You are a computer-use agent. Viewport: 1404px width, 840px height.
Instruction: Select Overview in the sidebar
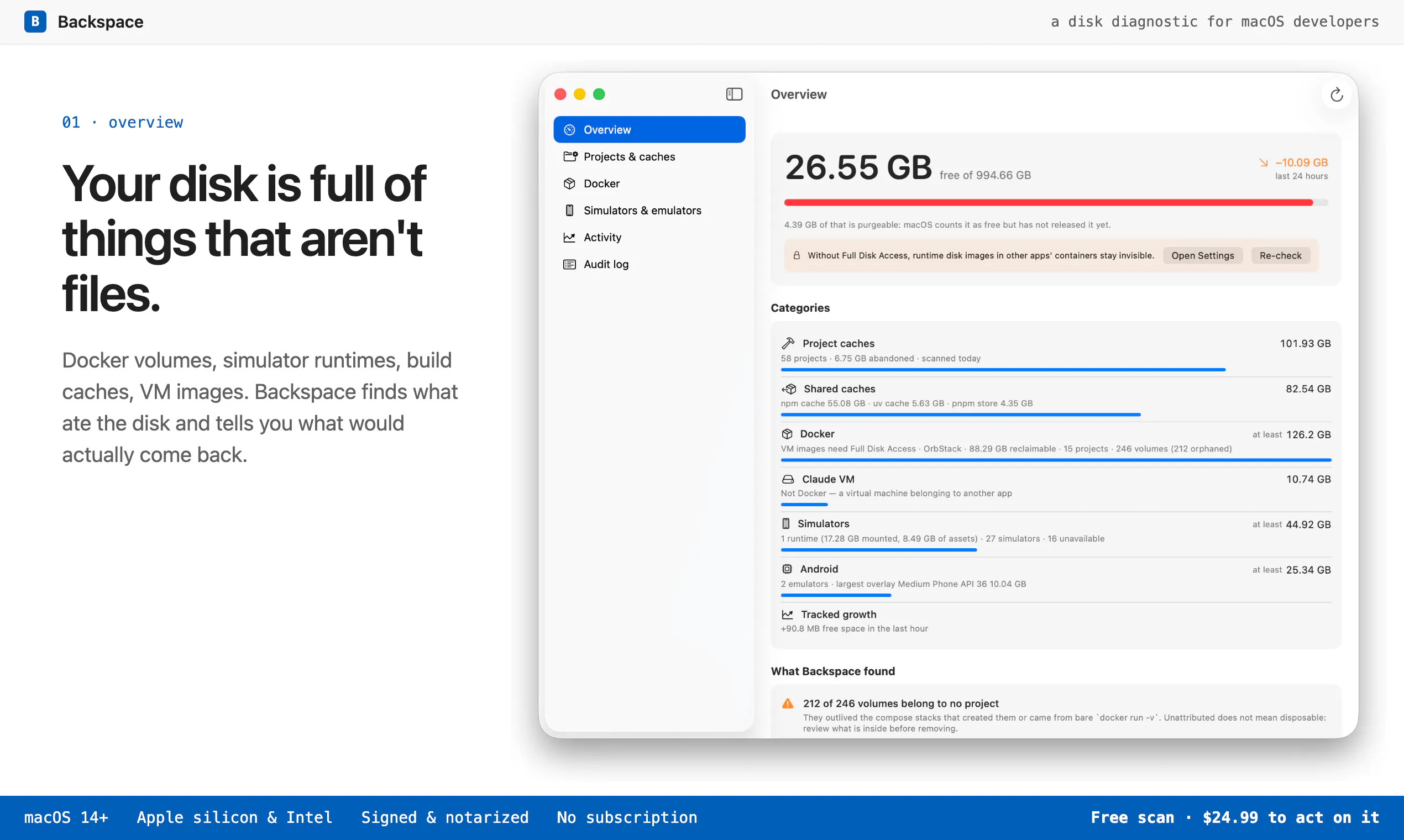click(649, 130)
